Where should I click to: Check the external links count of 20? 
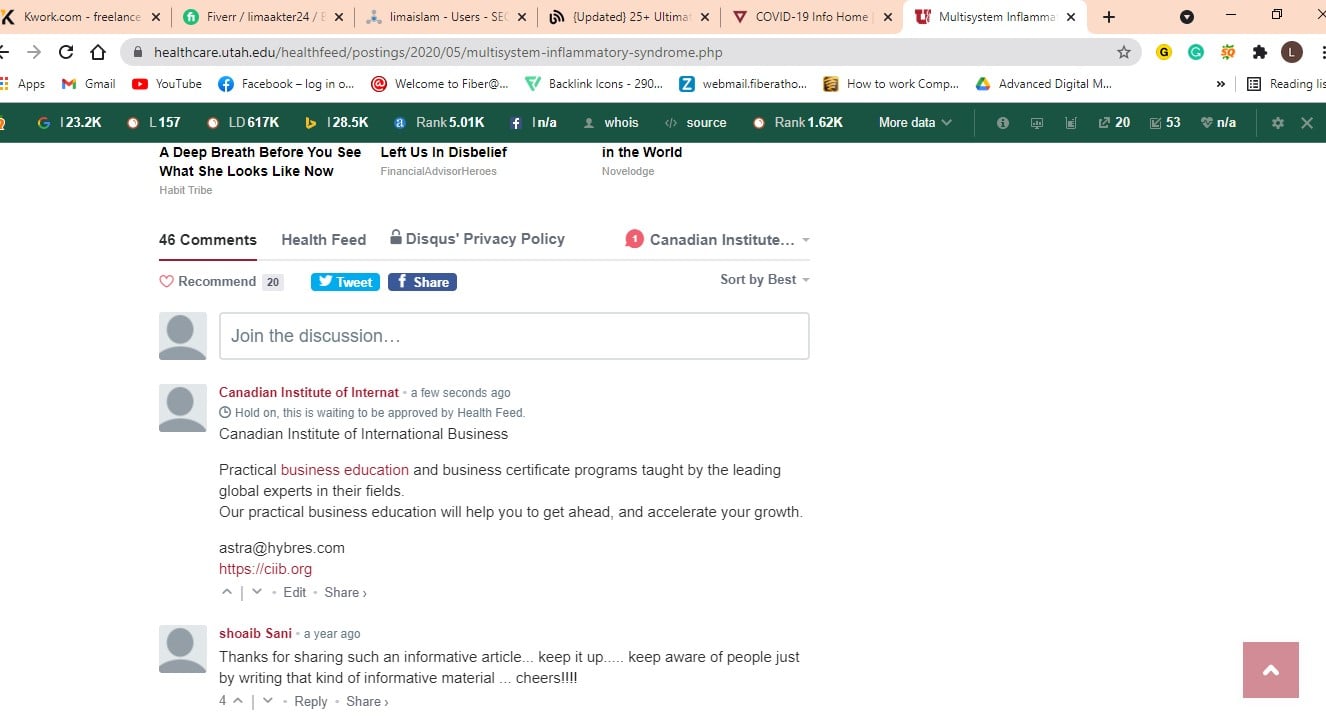click(1115, 122)
